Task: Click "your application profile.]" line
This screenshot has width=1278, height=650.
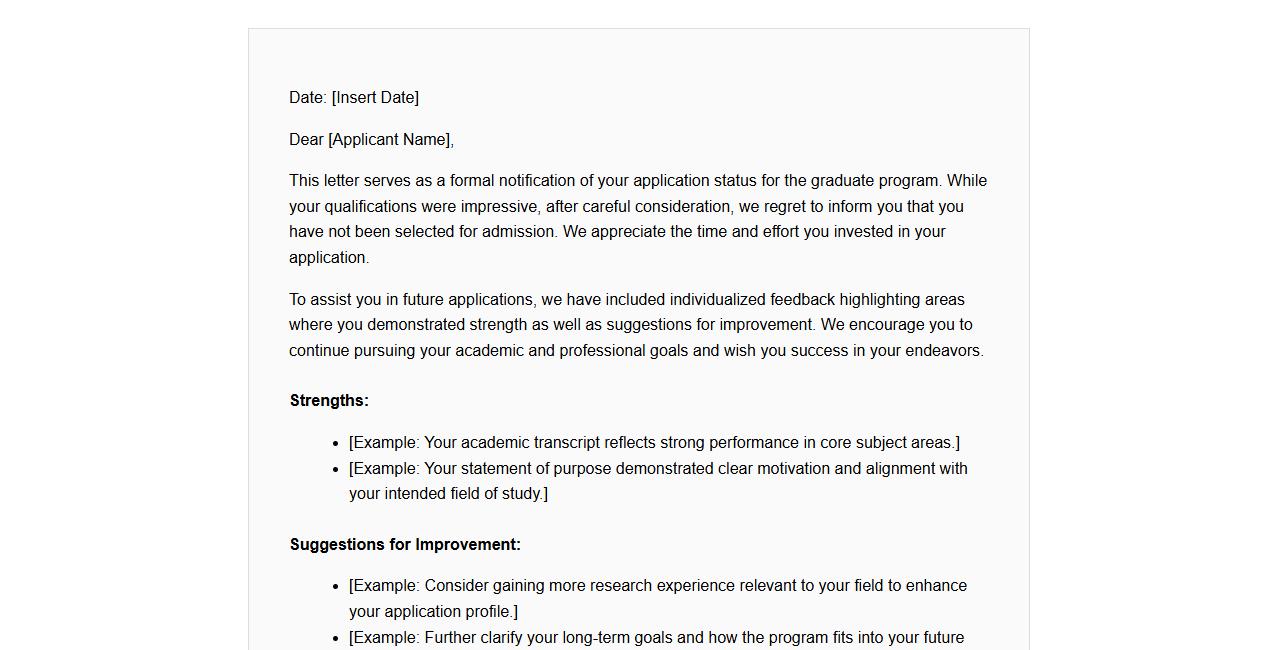Action: tap(433, 612)
